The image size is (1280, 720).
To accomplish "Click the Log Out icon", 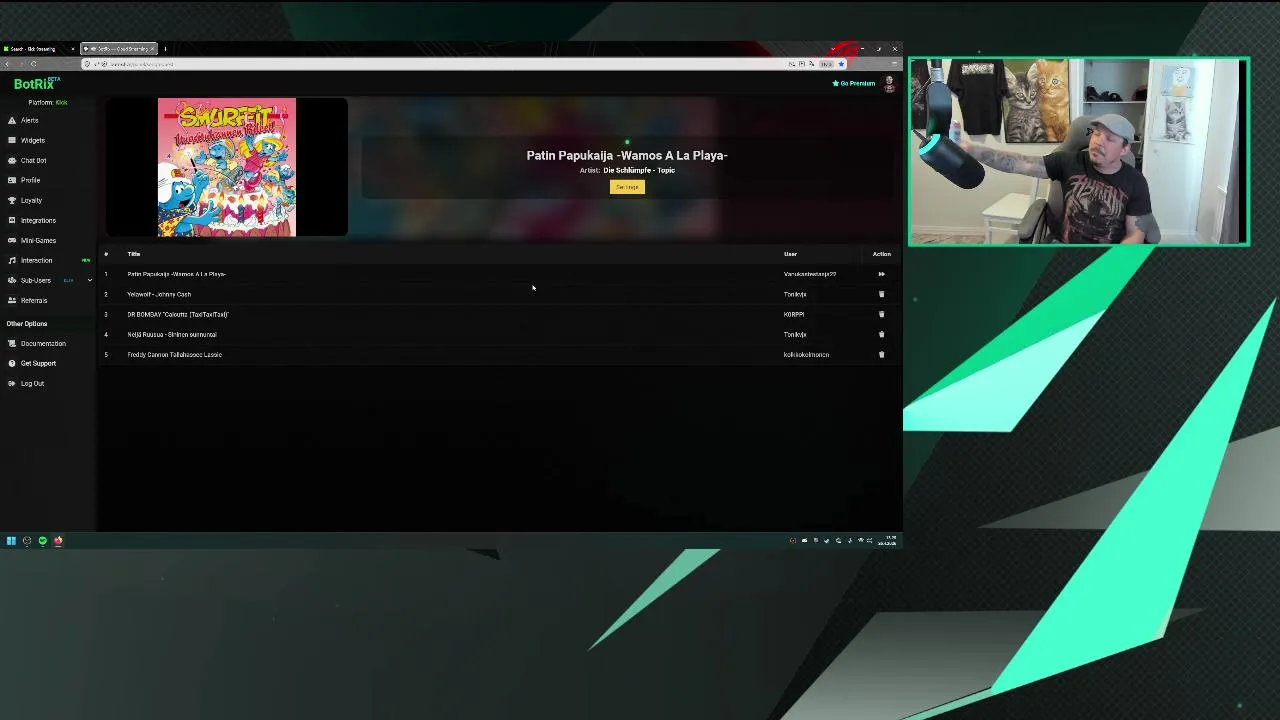I will click(x=12, y=383).
